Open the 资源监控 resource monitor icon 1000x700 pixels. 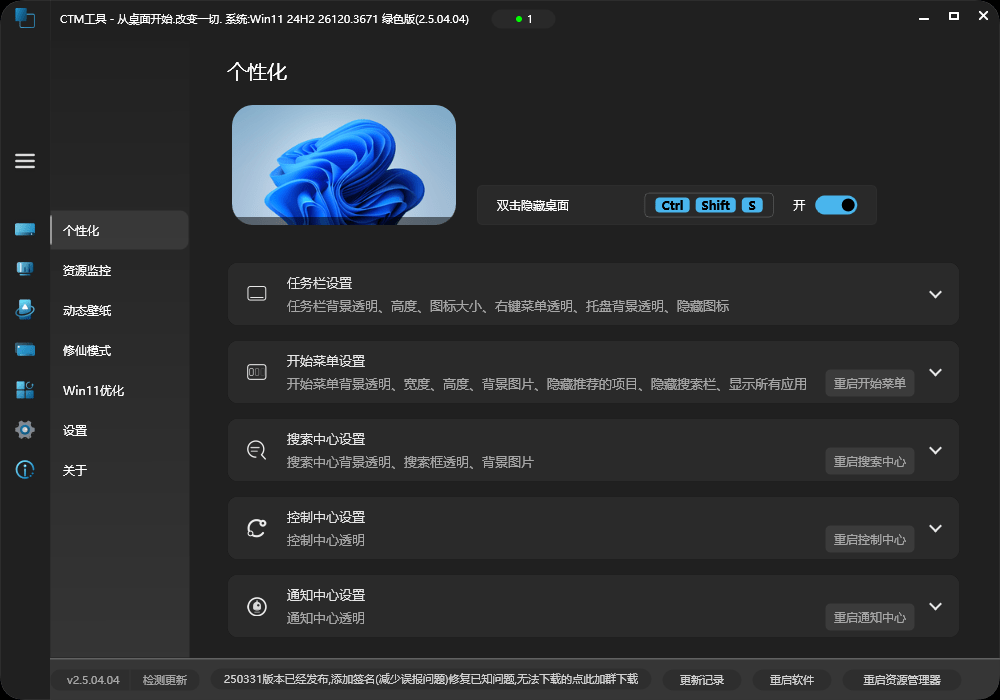(25, 269)
